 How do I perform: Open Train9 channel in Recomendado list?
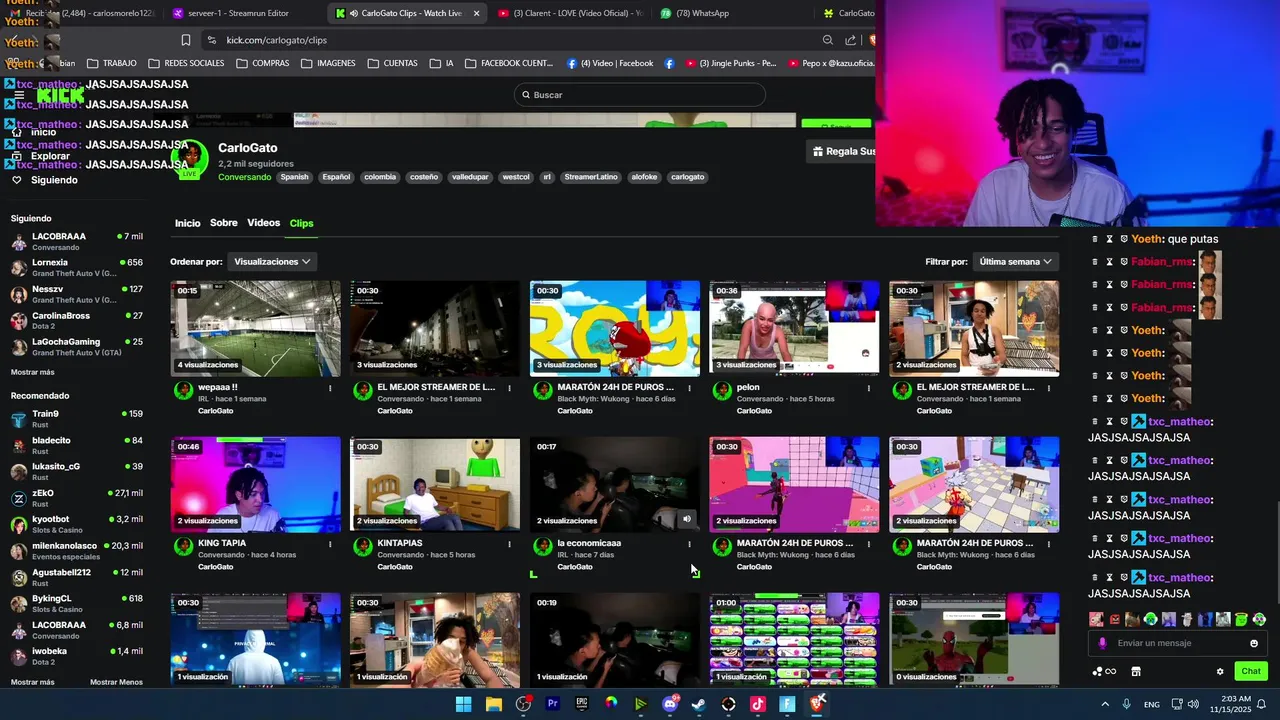[x=75, y=418]
